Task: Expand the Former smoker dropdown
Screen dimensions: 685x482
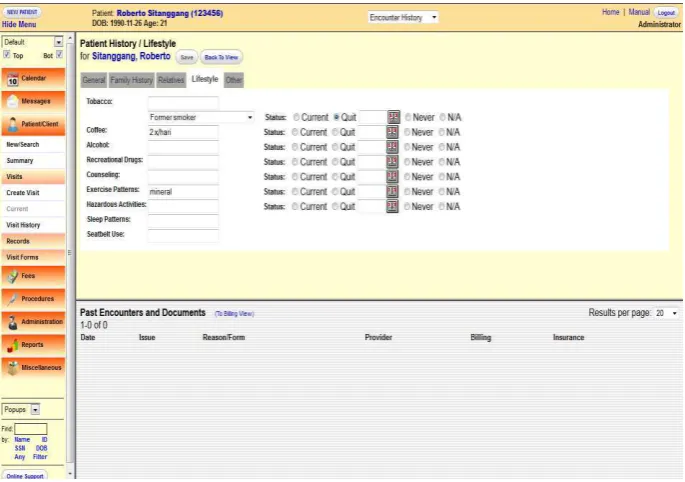Action: [201, 118]
